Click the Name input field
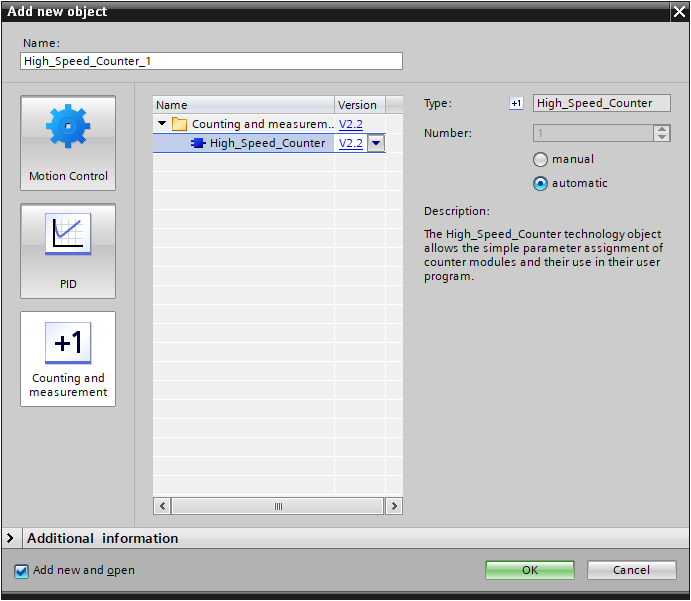 pyautogui.click(x=211, y=61)
